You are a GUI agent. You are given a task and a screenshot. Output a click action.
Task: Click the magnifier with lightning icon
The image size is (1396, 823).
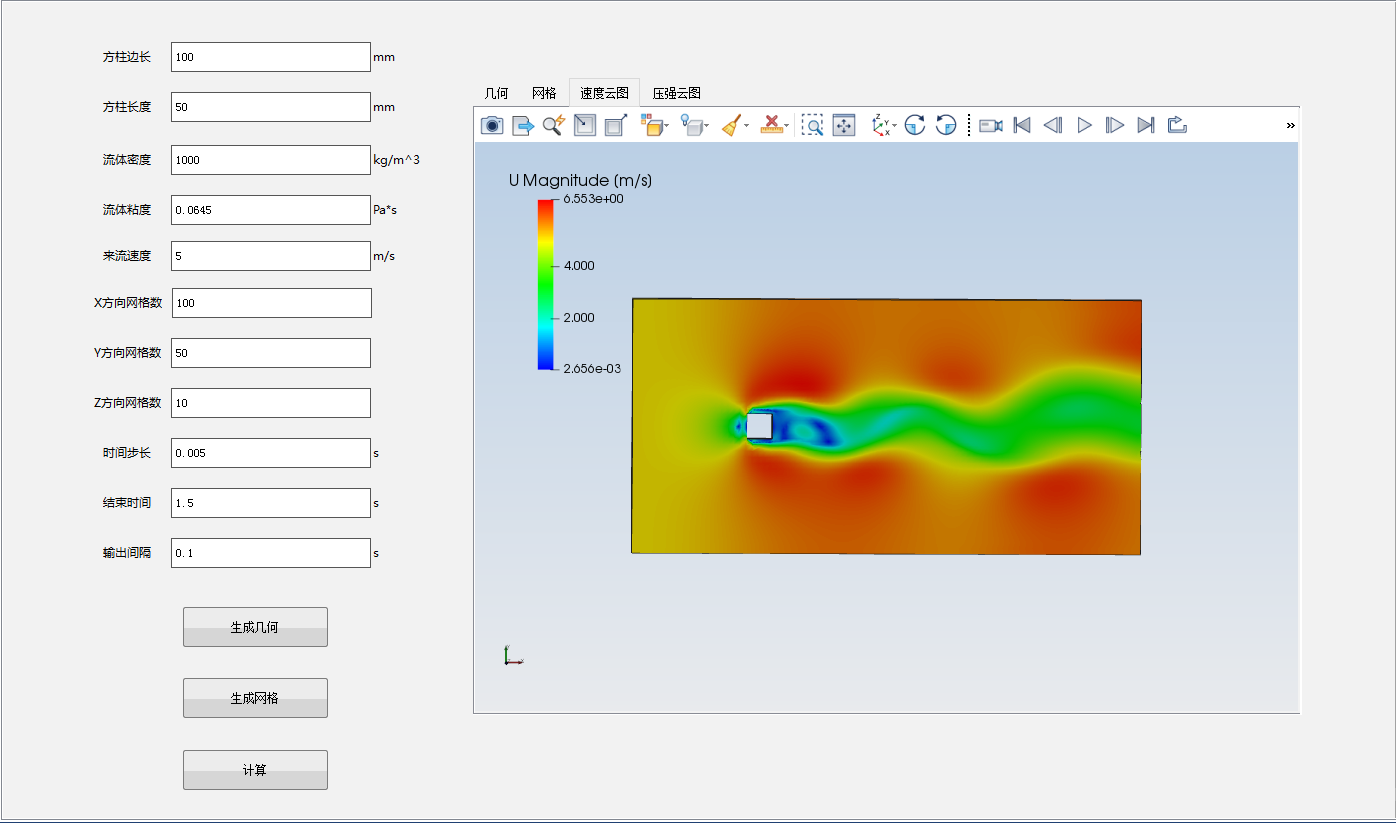[x=553, y=125]
